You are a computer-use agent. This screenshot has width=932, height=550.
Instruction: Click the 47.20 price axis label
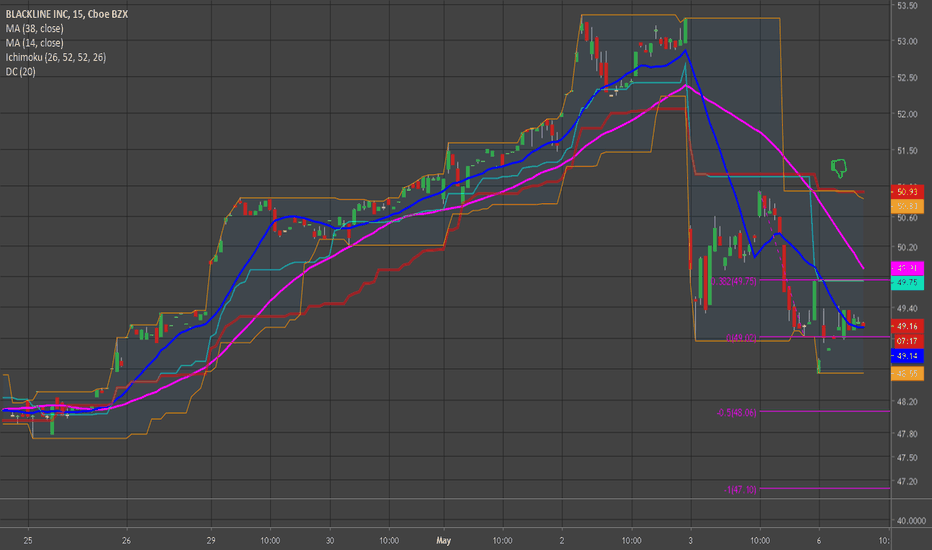[907, 481]
